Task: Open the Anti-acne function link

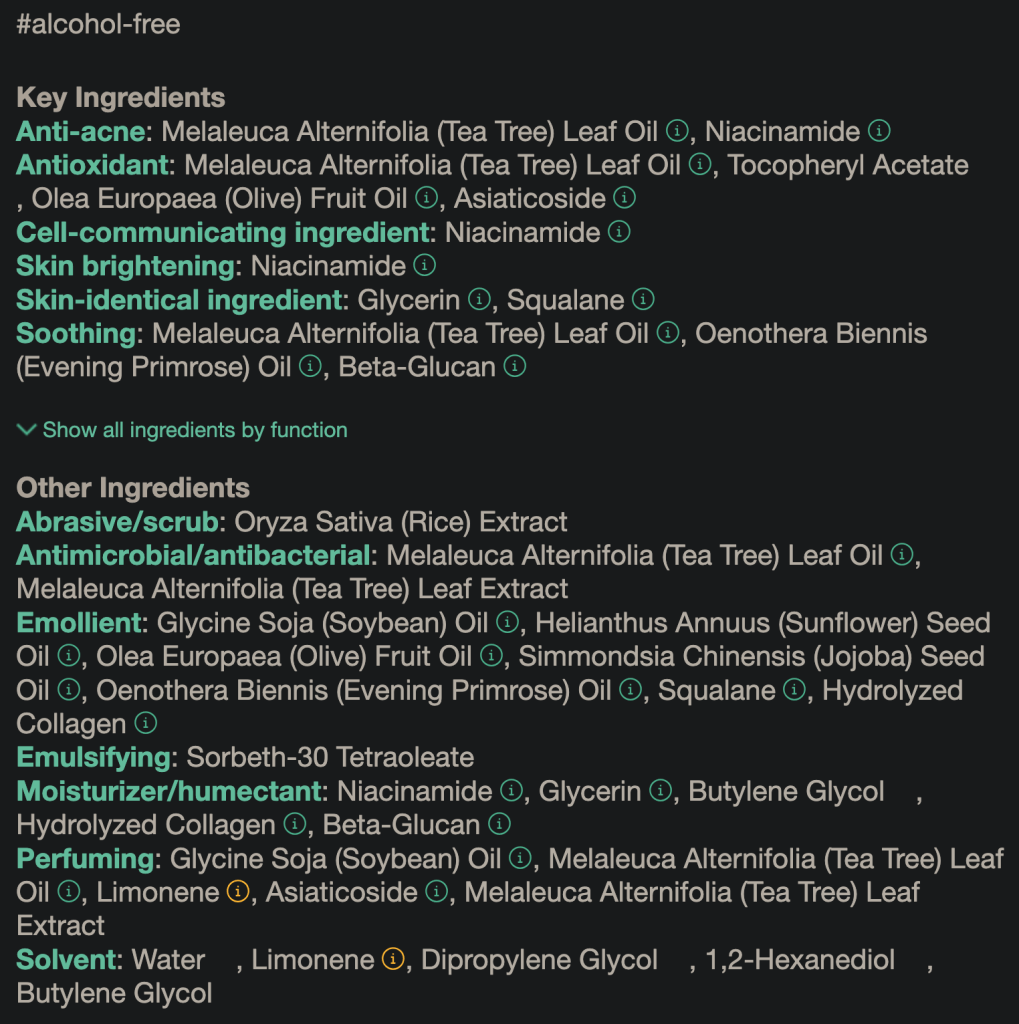Action: tap(81, 131)
